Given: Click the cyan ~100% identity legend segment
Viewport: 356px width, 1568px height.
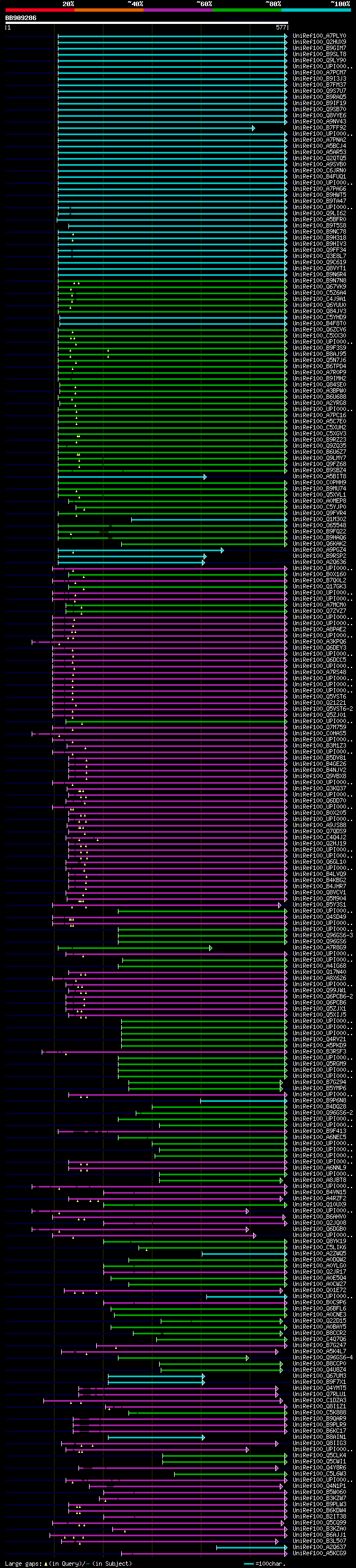Looking at the screenshot, I should (317, 10).
